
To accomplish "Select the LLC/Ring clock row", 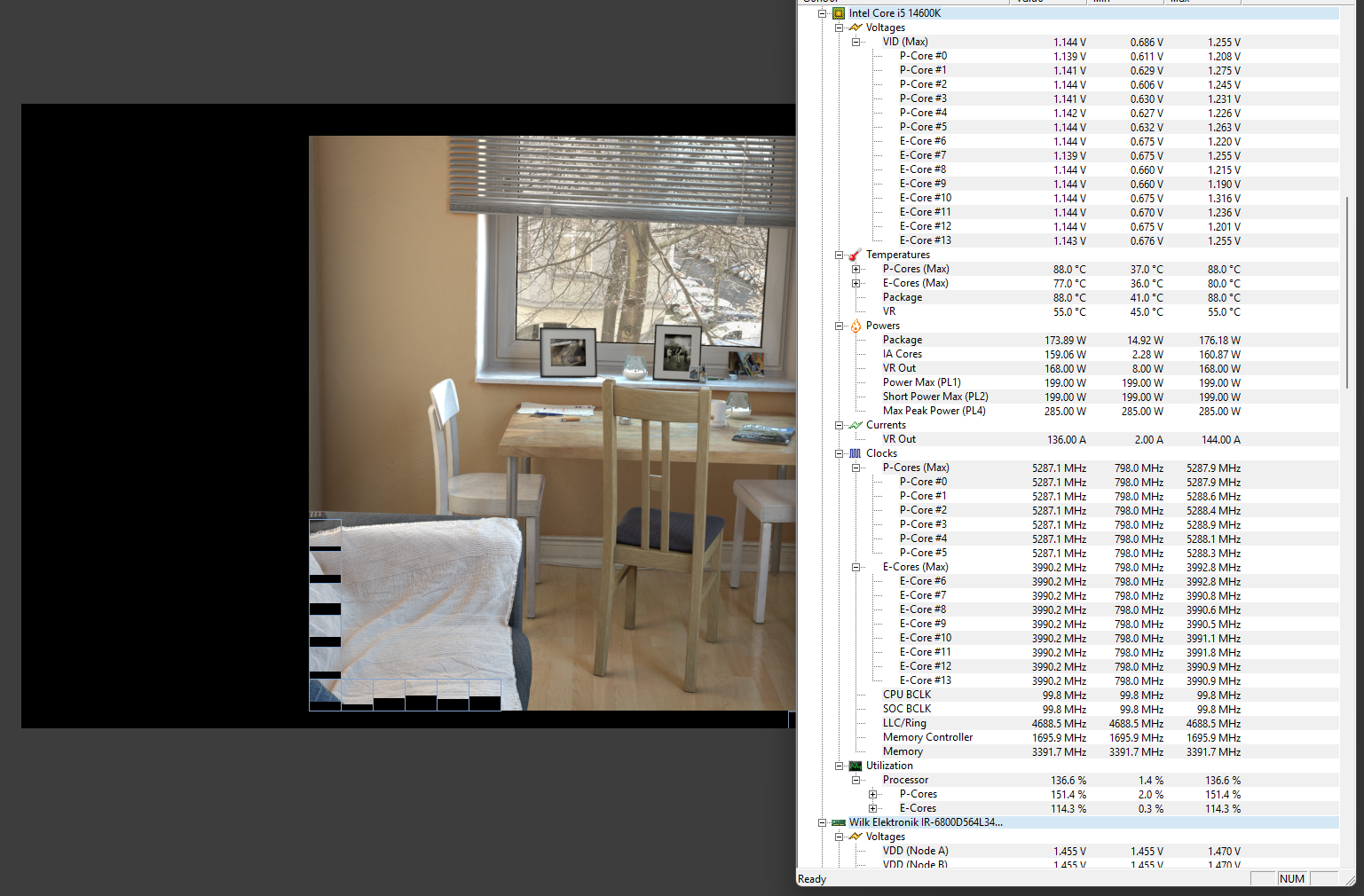I will pyautogui.click(x=1068, y=723).
